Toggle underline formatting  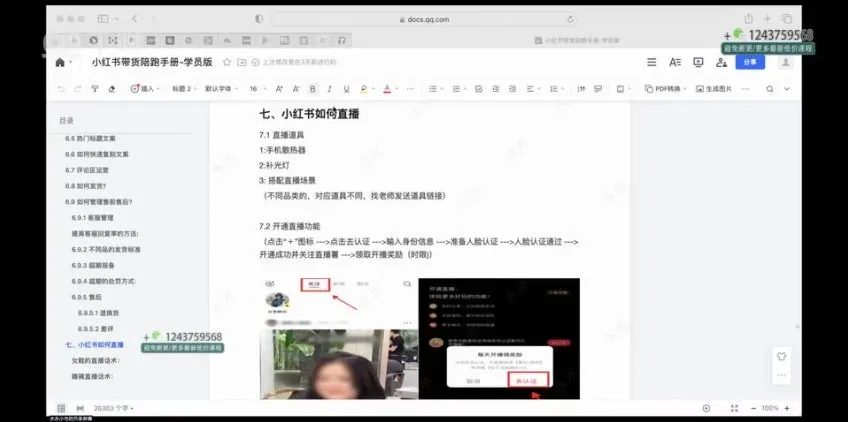(346, 89)
